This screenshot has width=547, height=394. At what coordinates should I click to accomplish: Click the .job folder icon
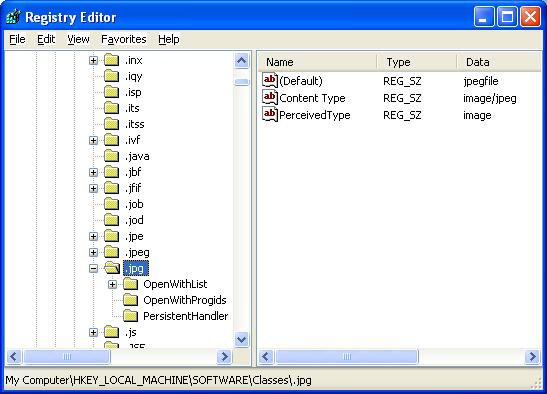tap(111, 204)
